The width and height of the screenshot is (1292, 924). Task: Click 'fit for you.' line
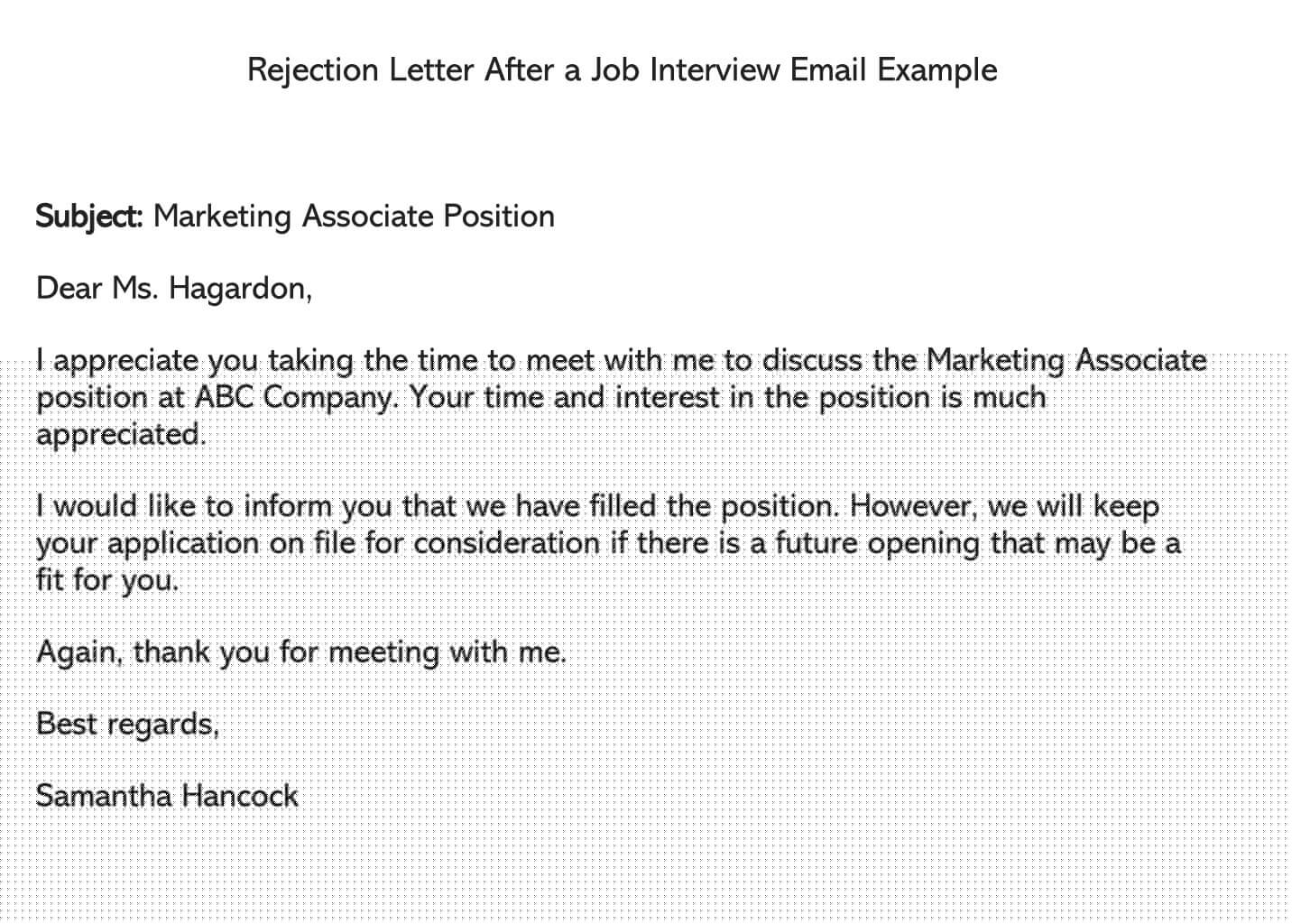click(107, 579)
